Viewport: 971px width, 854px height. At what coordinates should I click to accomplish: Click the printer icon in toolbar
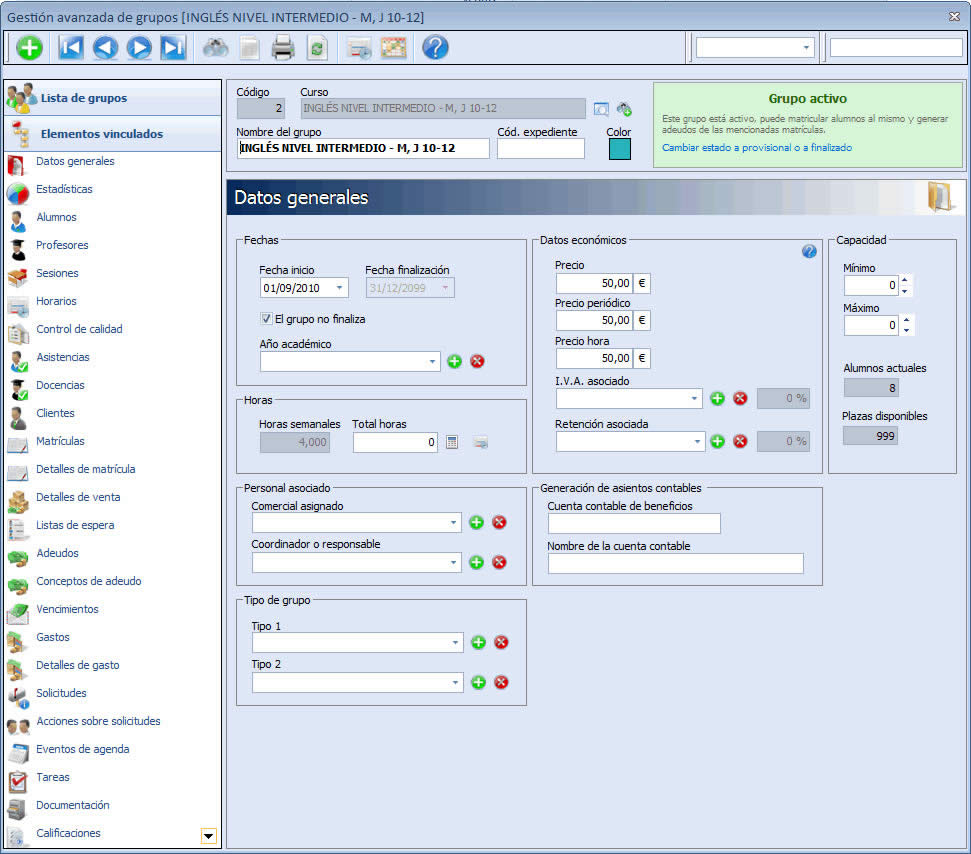[283, 48]
